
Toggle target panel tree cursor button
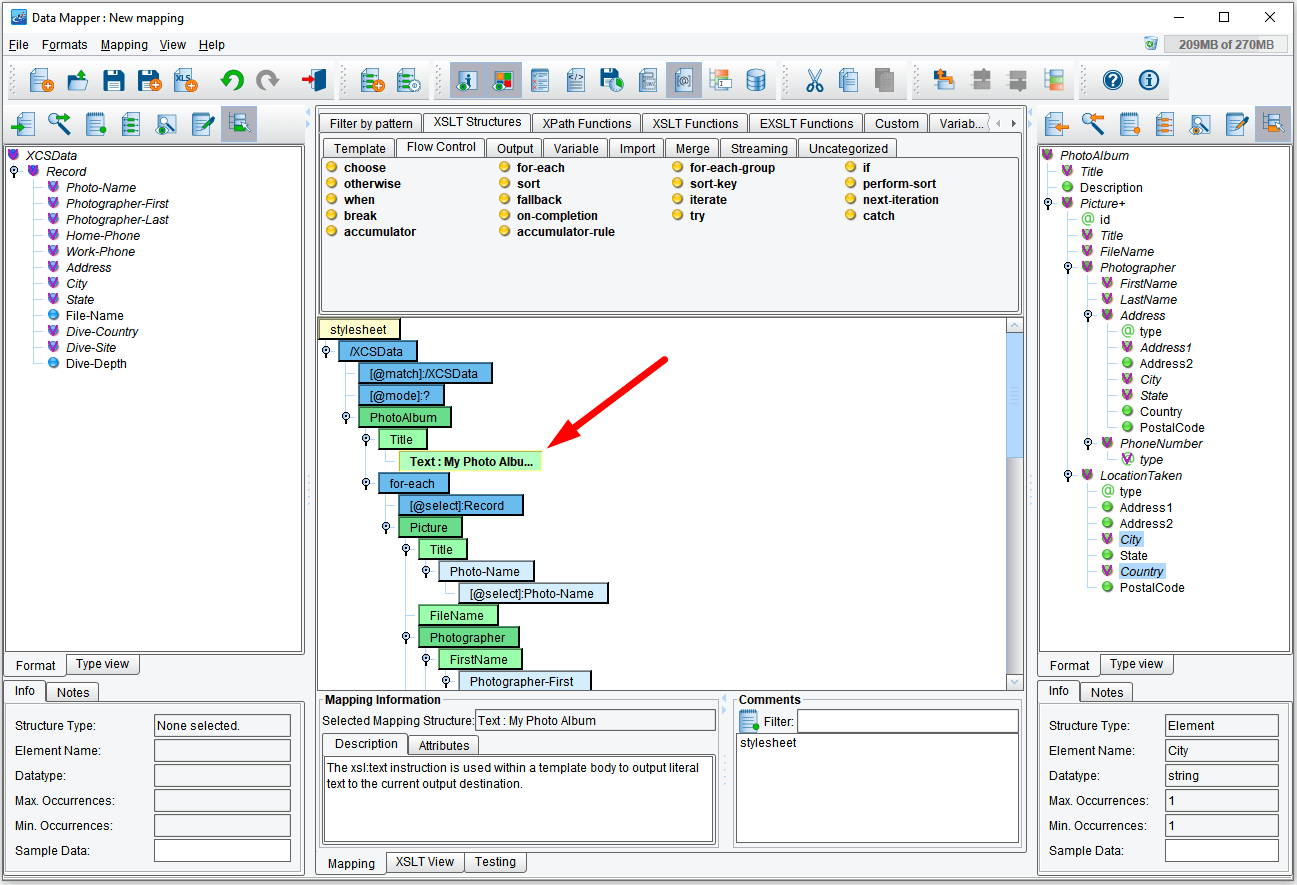pyautogui.click(x=1273, y=124)
